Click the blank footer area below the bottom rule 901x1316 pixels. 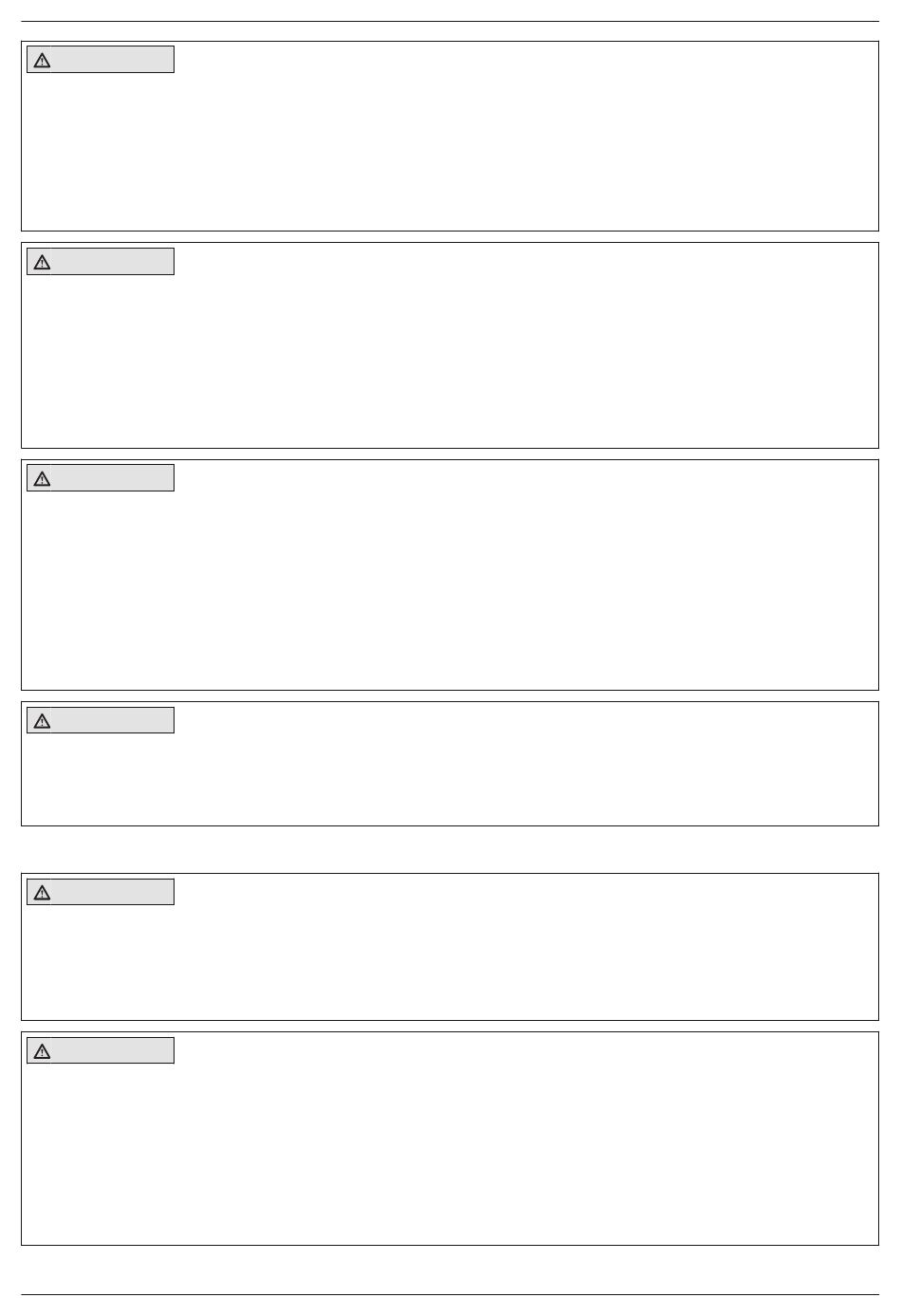point(450,1306)
